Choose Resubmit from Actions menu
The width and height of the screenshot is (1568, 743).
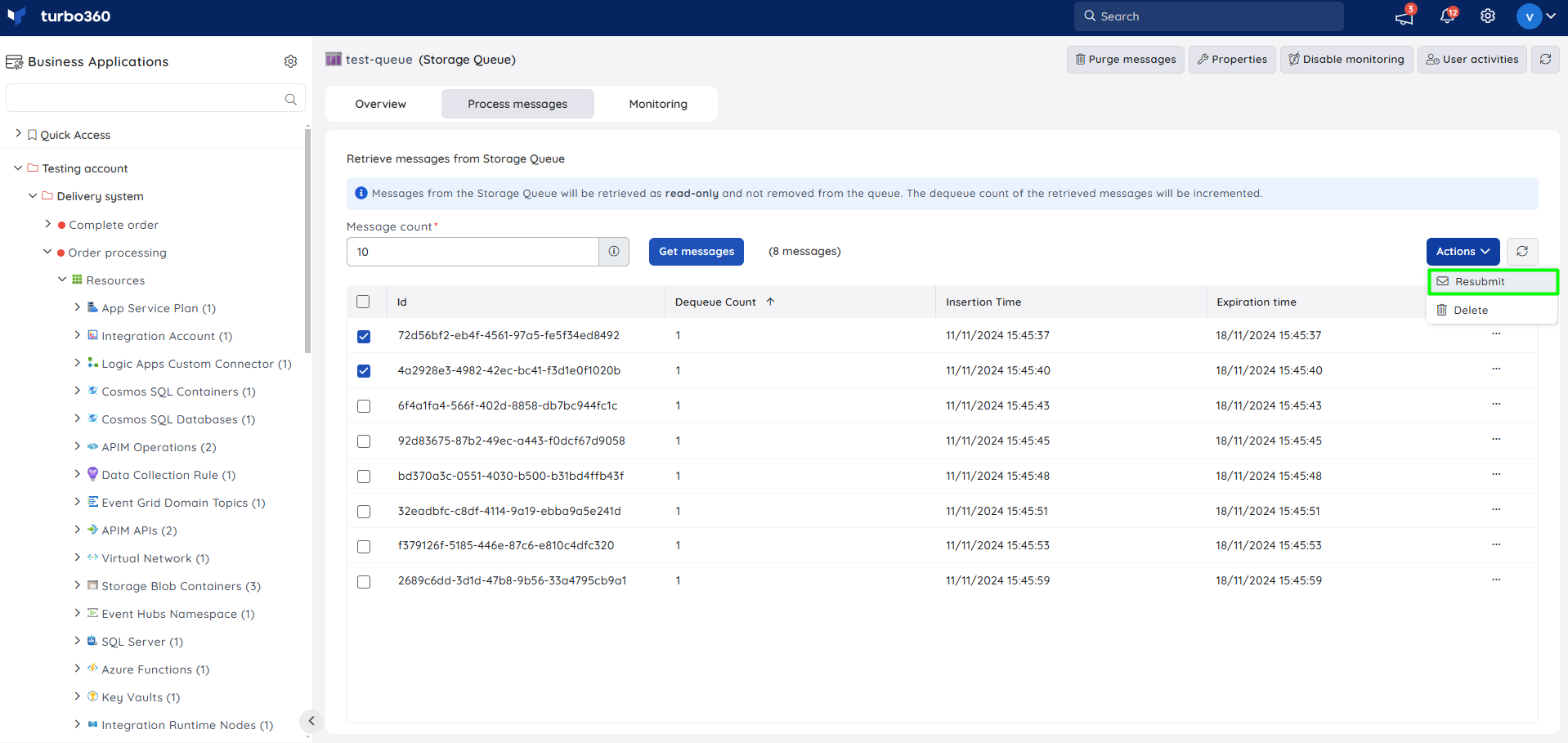(x=1493, y=281)
